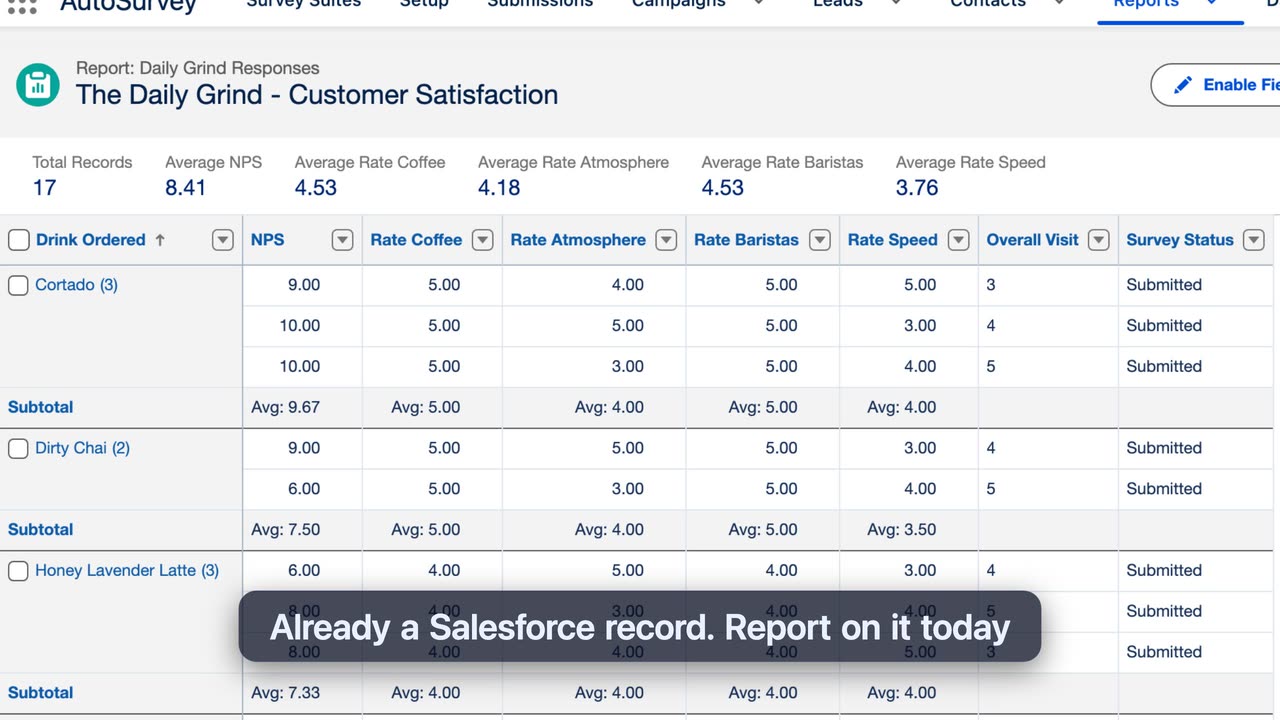Open the Rate Atmosphere column dropdown
Image resolution: width=1280 pixels, height=720 pixels.
666,240
